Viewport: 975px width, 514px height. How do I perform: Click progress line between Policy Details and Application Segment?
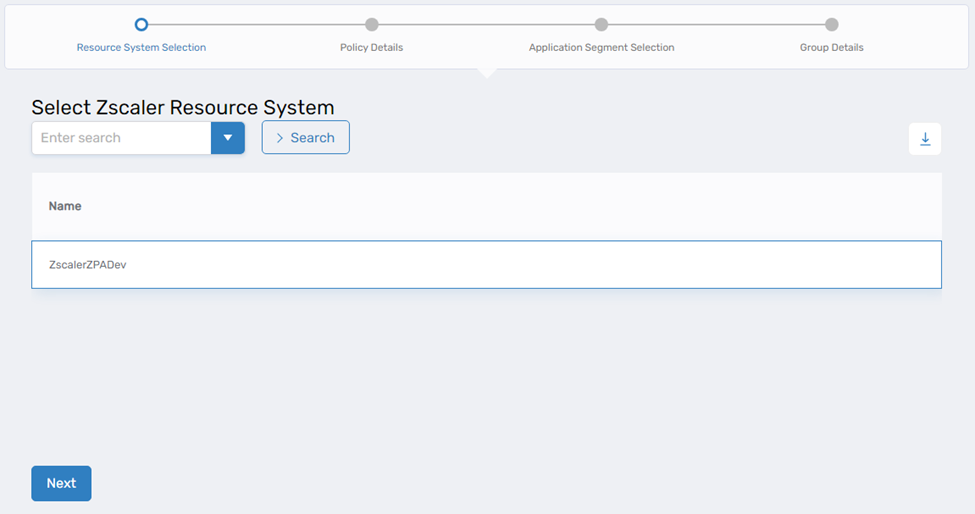tap(486, 24)
